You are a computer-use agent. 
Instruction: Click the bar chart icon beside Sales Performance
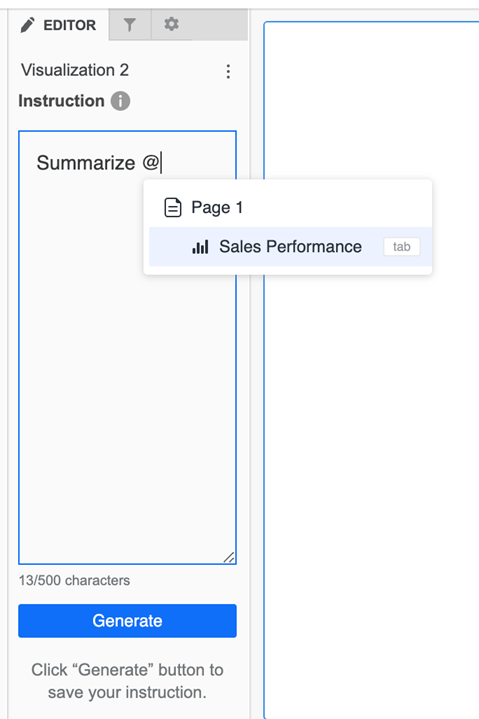[200, 247]
